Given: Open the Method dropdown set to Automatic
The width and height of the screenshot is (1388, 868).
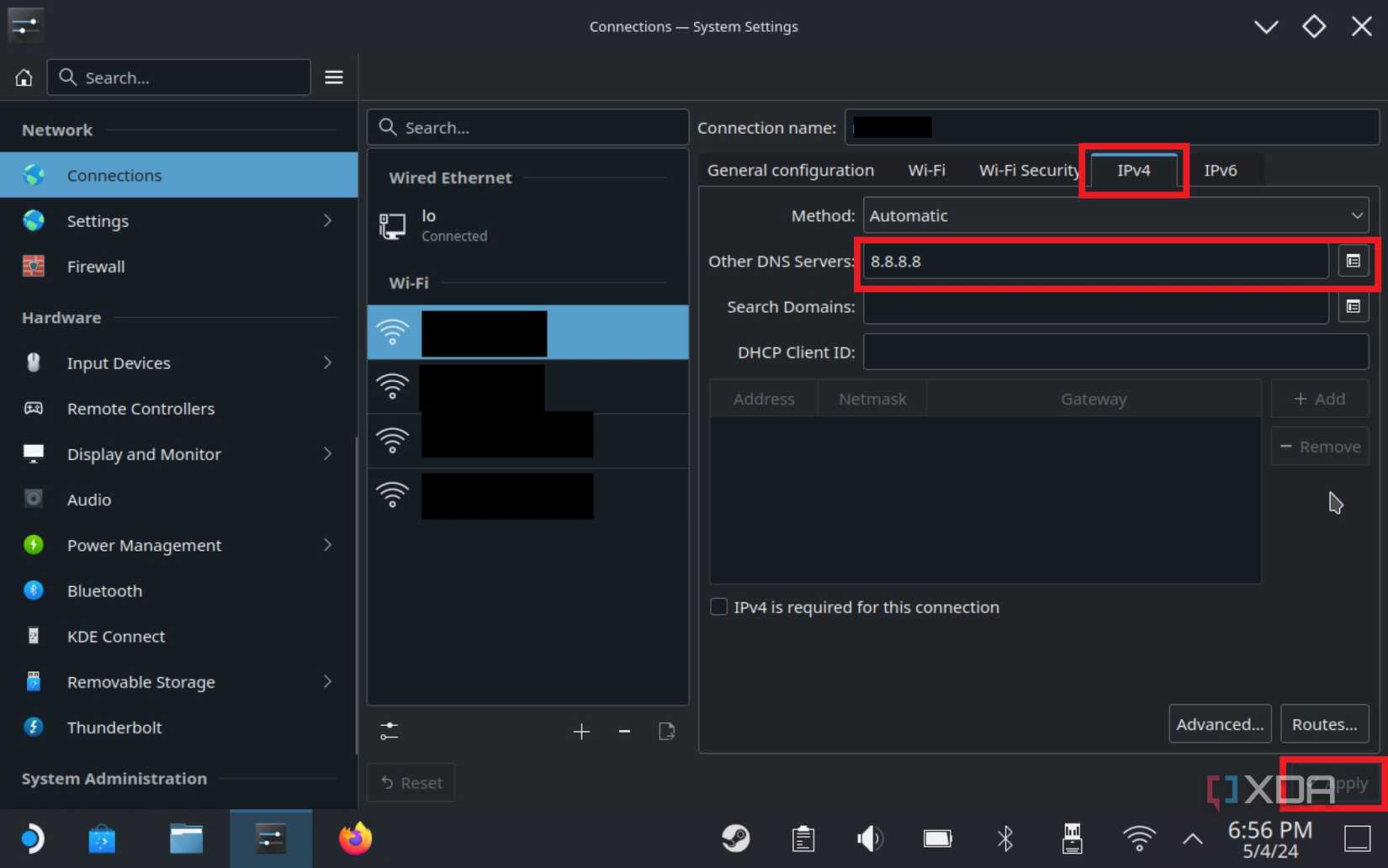Looking at the screenshot, I should (1115, 215).
